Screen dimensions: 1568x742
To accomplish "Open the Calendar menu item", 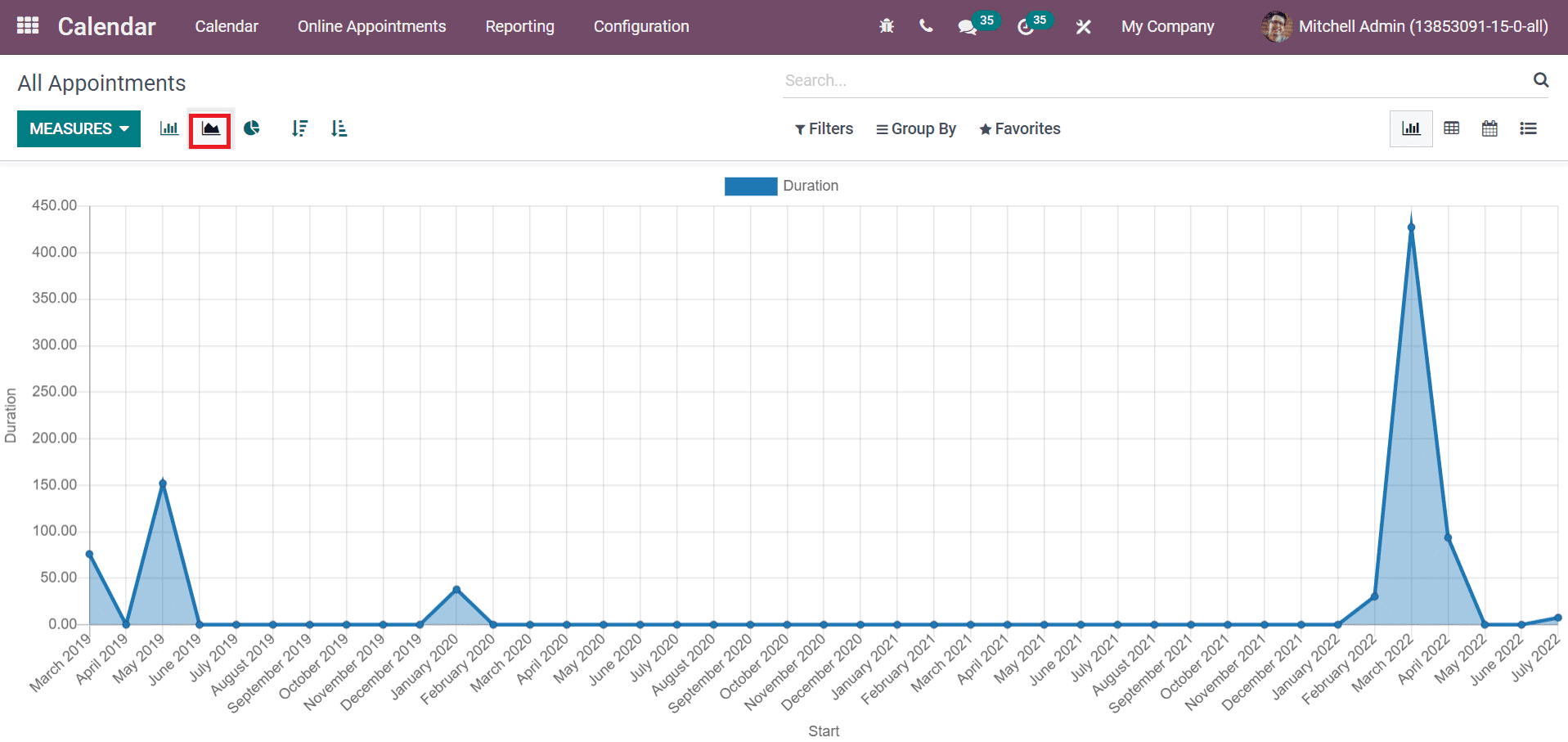I will click(227, 26).
